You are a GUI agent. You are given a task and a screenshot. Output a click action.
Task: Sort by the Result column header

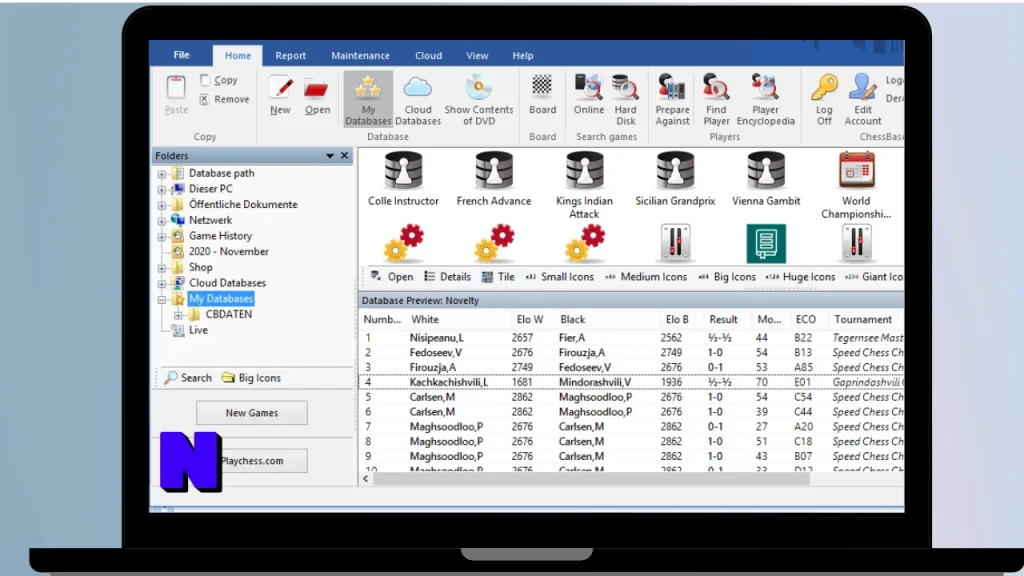pos(726,319)
